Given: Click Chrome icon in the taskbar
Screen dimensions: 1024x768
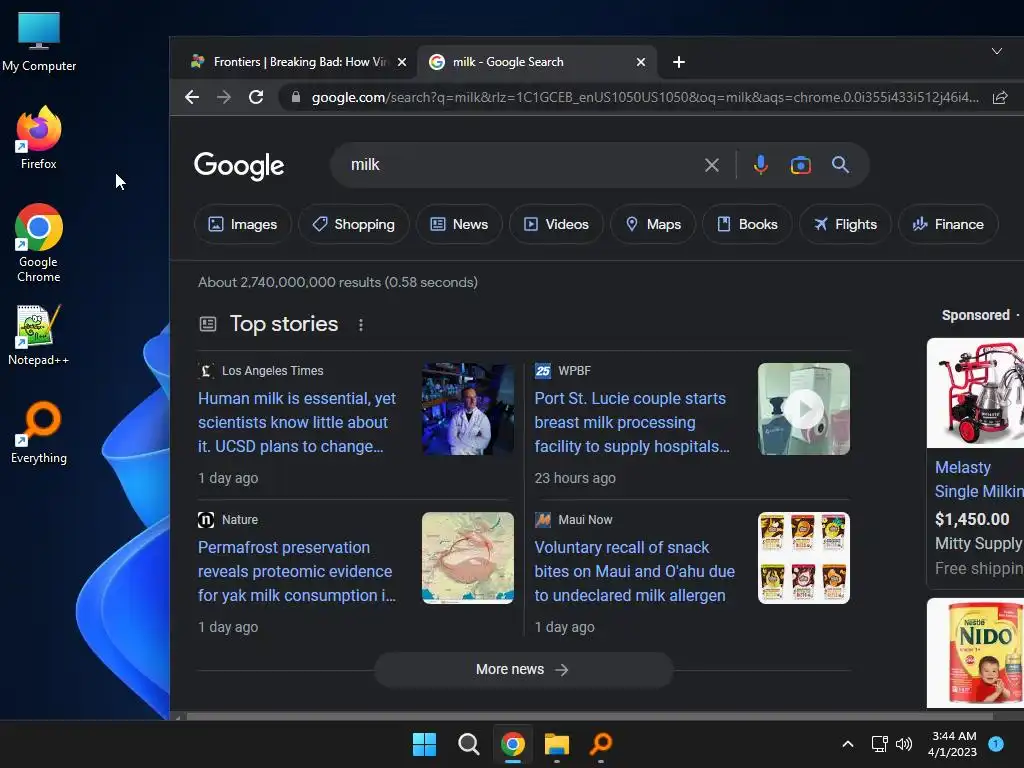Looking at the screenshot, I should pyautogui.click(x=513, y=744).
